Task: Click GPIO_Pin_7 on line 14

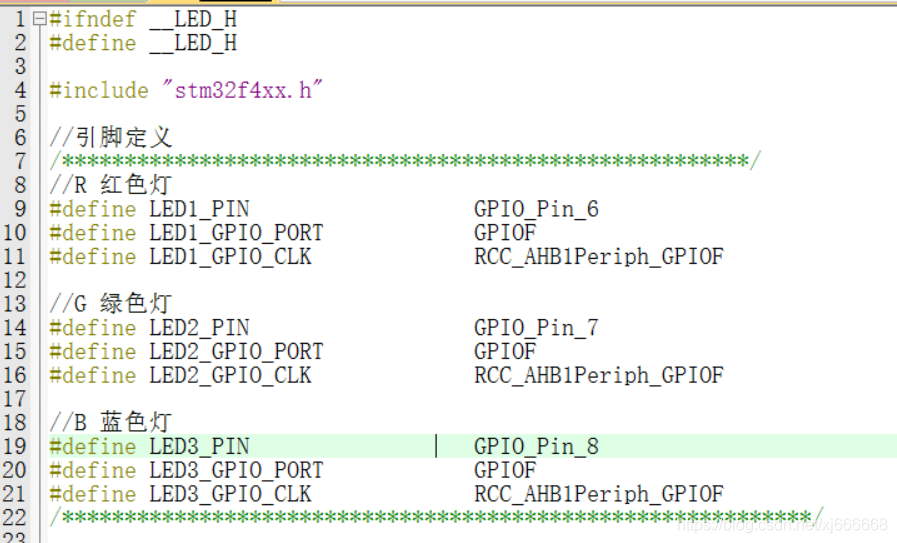Action: 536,328
